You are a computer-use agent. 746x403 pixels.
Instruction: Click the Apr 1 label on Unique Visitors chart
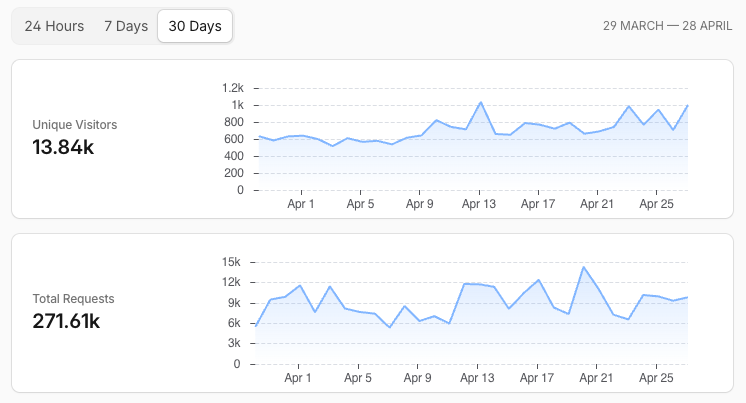(300, 204)
